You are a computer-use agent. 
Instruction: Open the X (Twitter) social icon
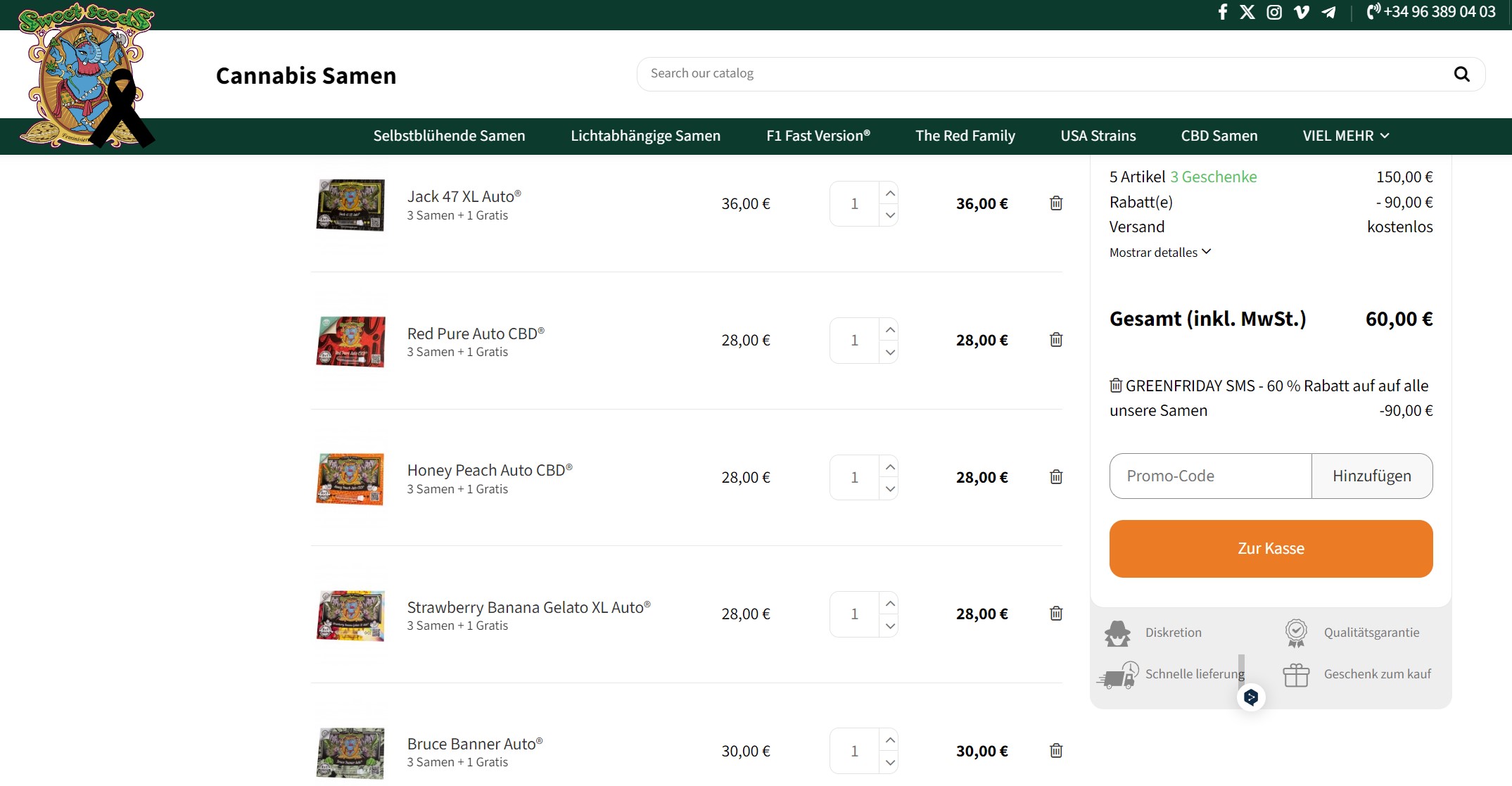1247,12
